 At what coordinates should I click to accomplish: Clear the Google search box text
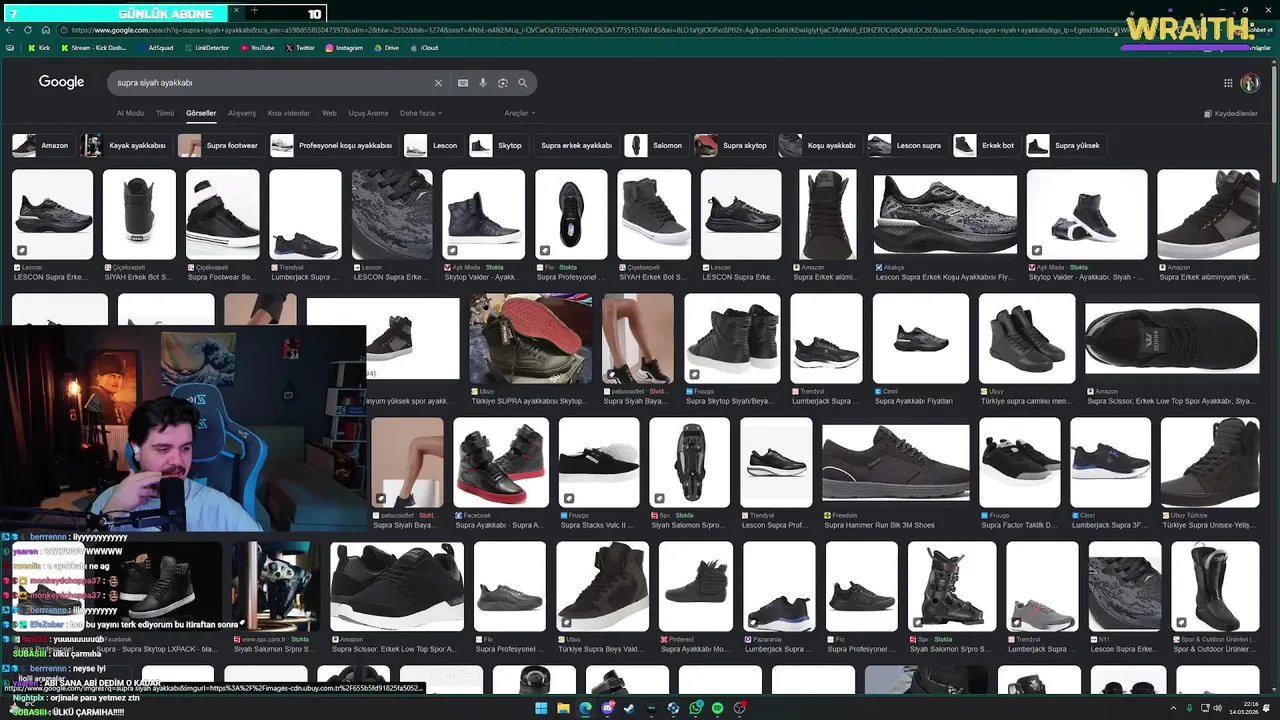[437, 83]
